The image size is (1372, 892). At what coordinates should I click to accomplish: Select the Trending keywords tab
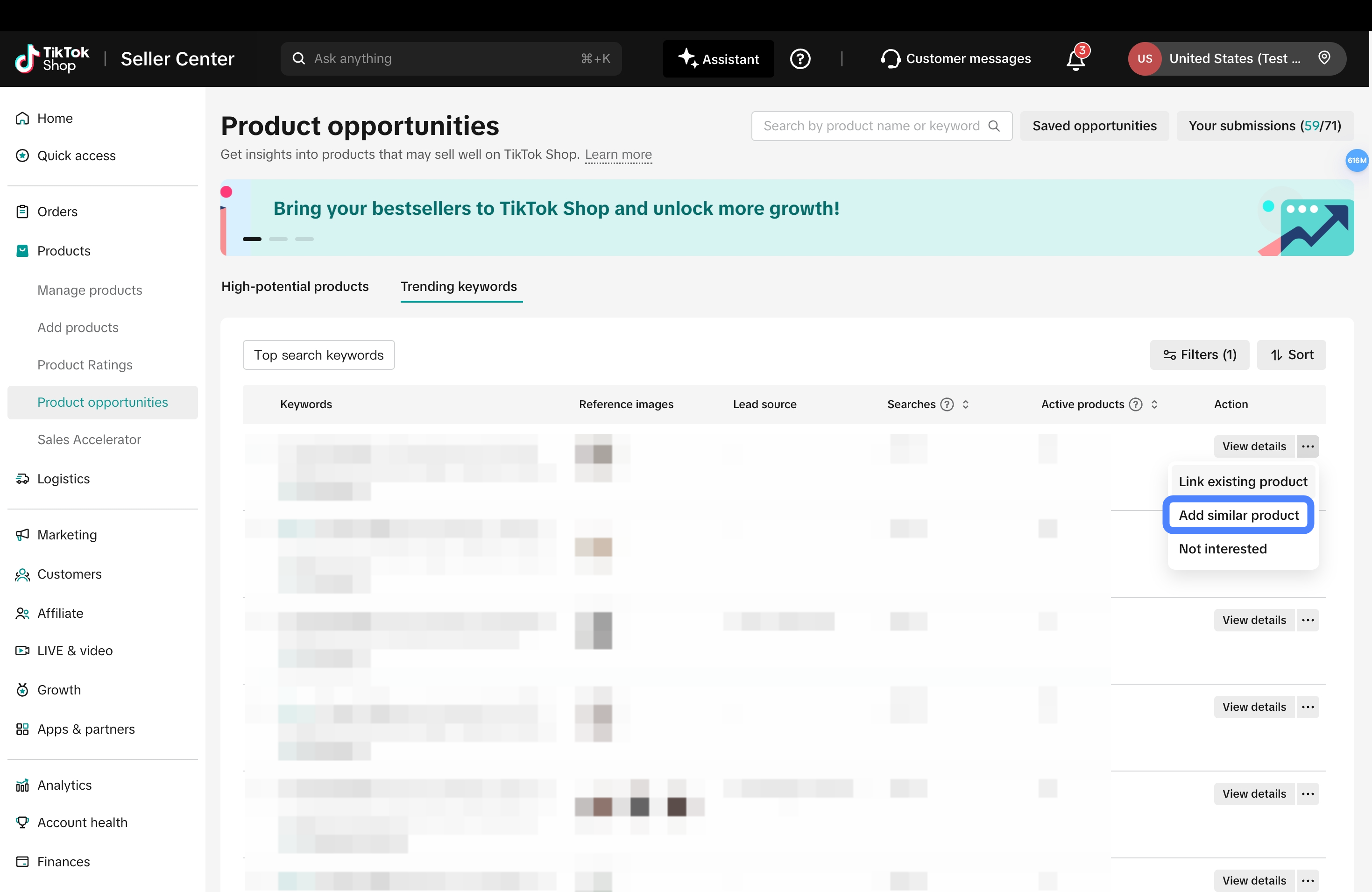(x=459, y=287)
